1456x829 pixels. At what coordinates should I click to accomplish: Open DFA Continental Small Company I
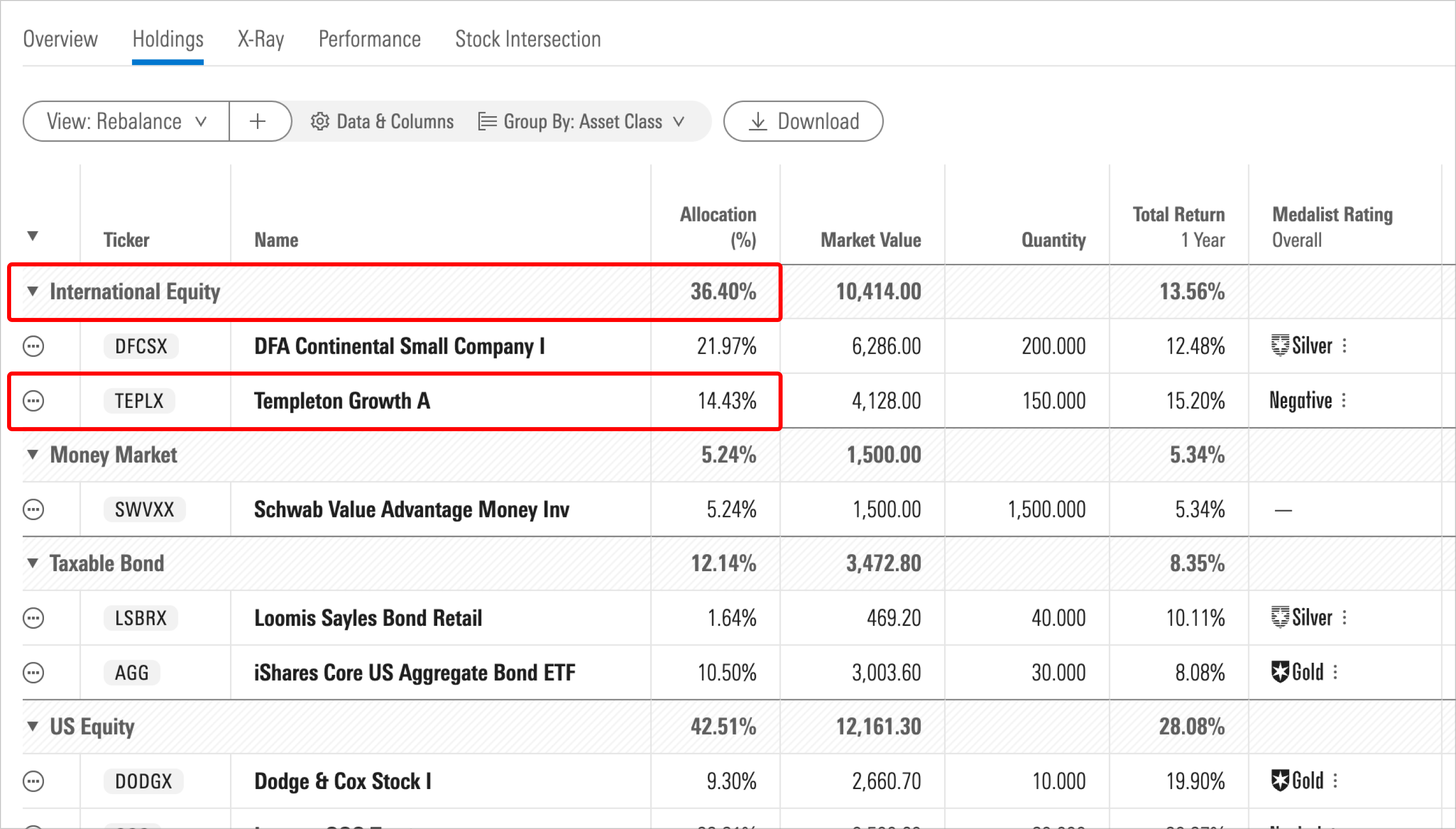[x=399, y=346]
